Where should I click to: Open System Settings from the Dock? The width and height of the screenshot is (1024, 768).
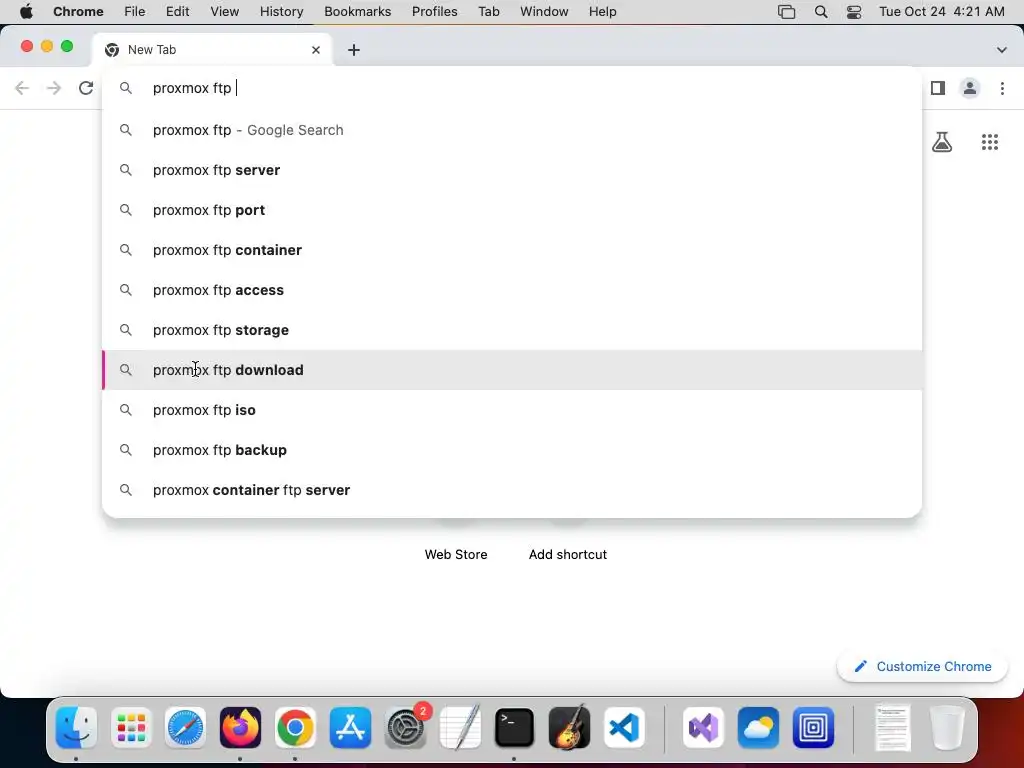pyautogui.click(x=406, y=727)
